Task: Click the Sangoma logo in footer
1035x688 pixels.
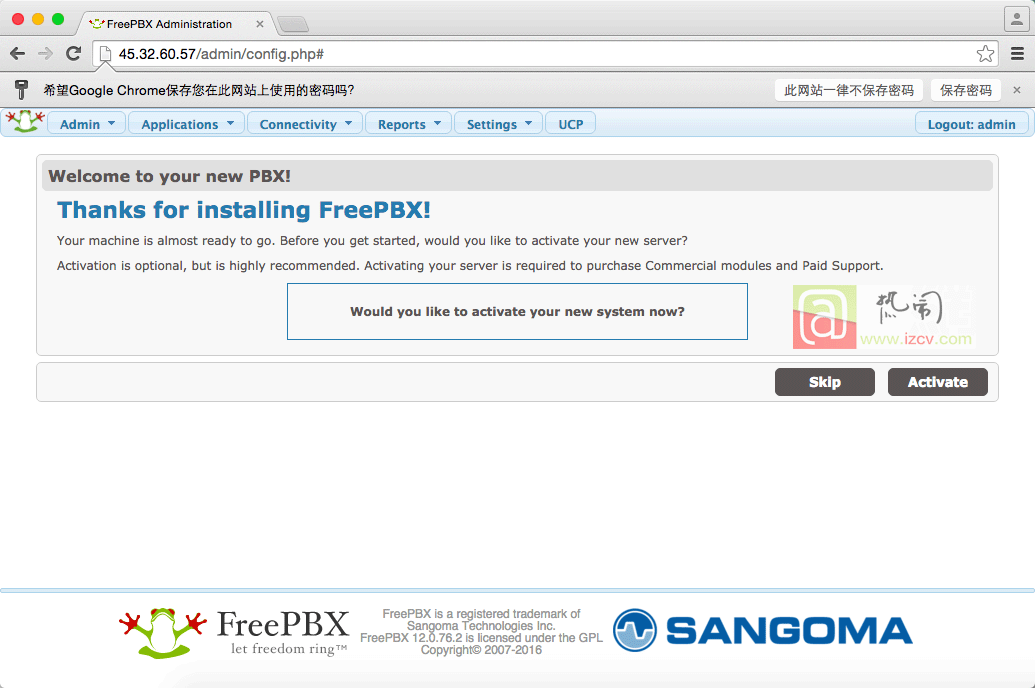Action: pos(762,630)
